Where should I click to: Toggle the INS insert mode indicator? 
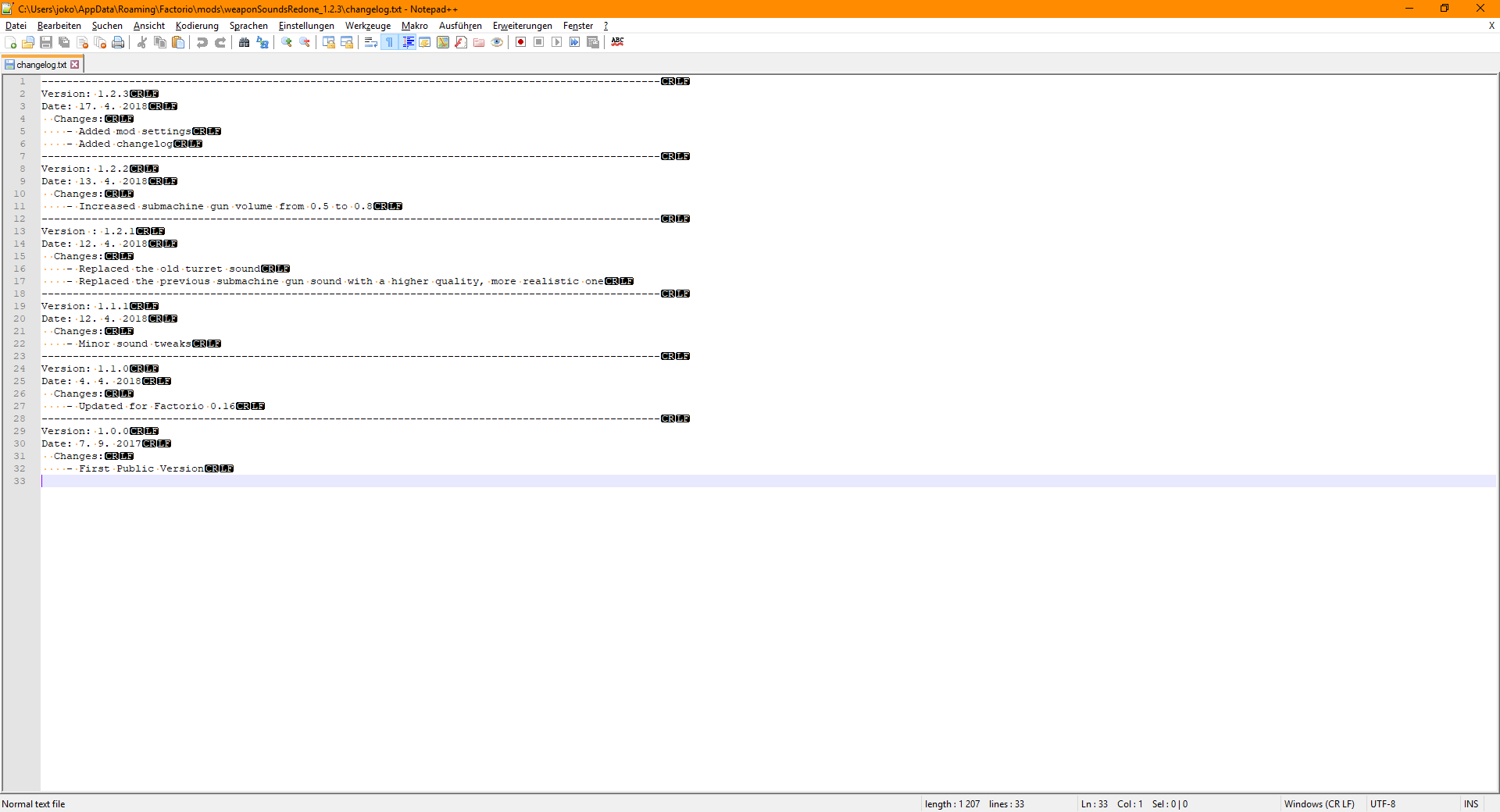(x=1471, y=804)
